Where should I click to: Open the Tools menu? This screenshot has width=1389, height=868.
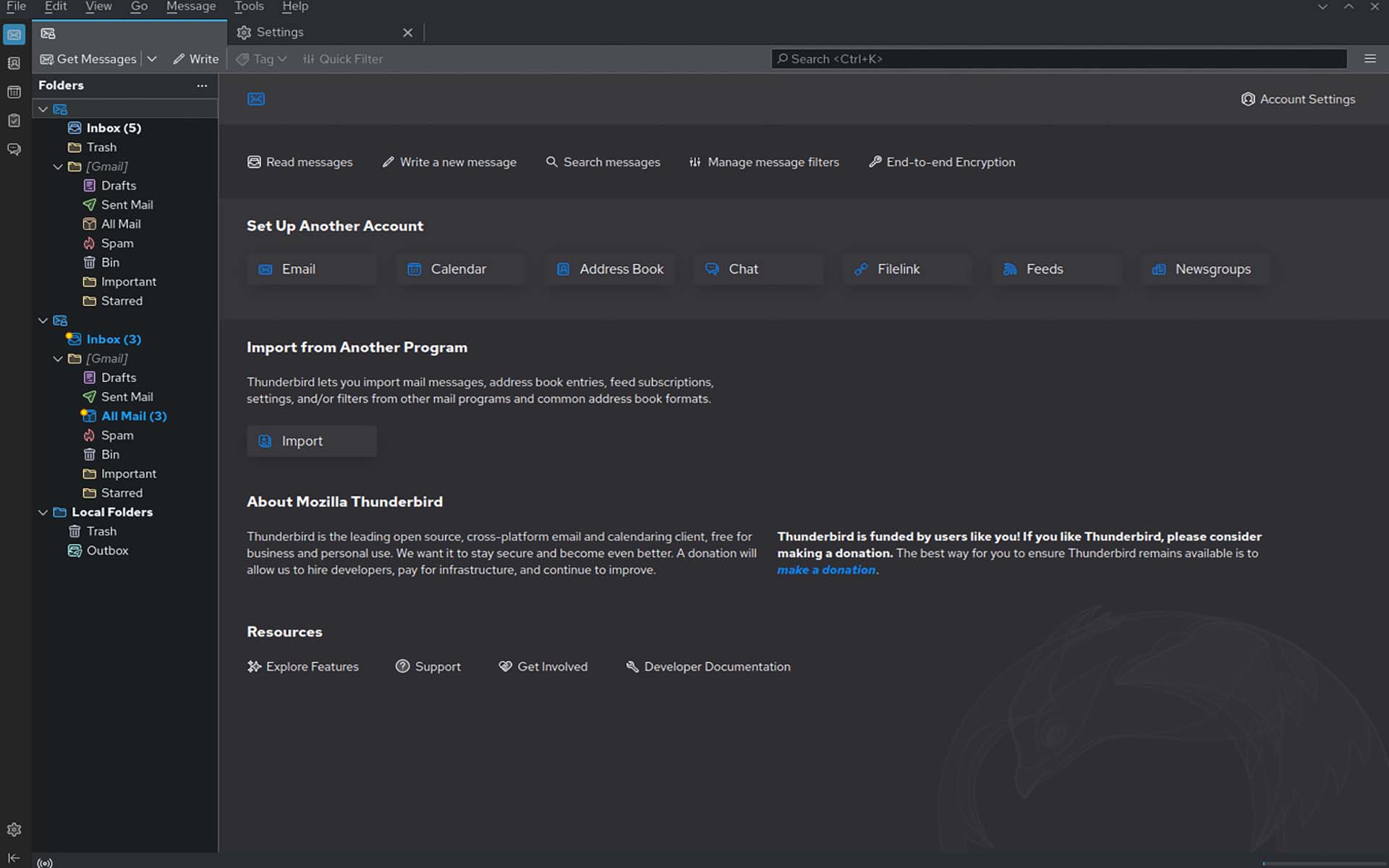tap(249, 7)
